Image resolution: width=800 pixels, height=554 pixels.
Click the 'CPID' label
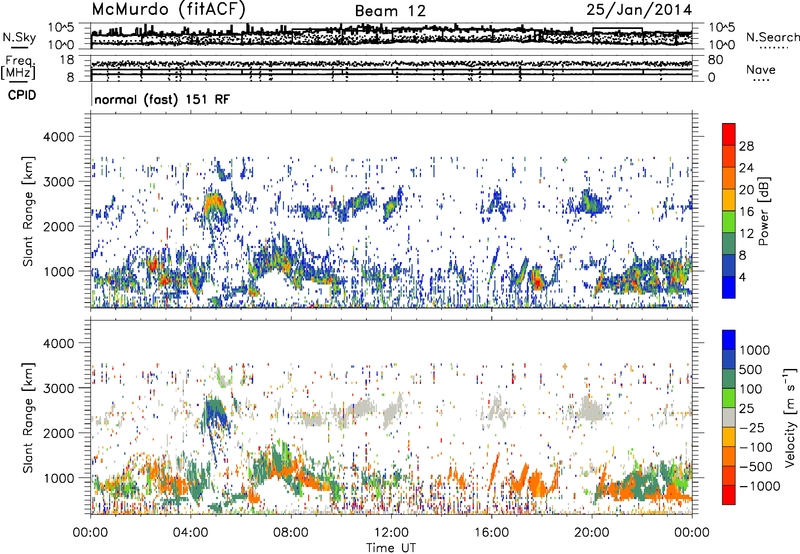(22, 95)
